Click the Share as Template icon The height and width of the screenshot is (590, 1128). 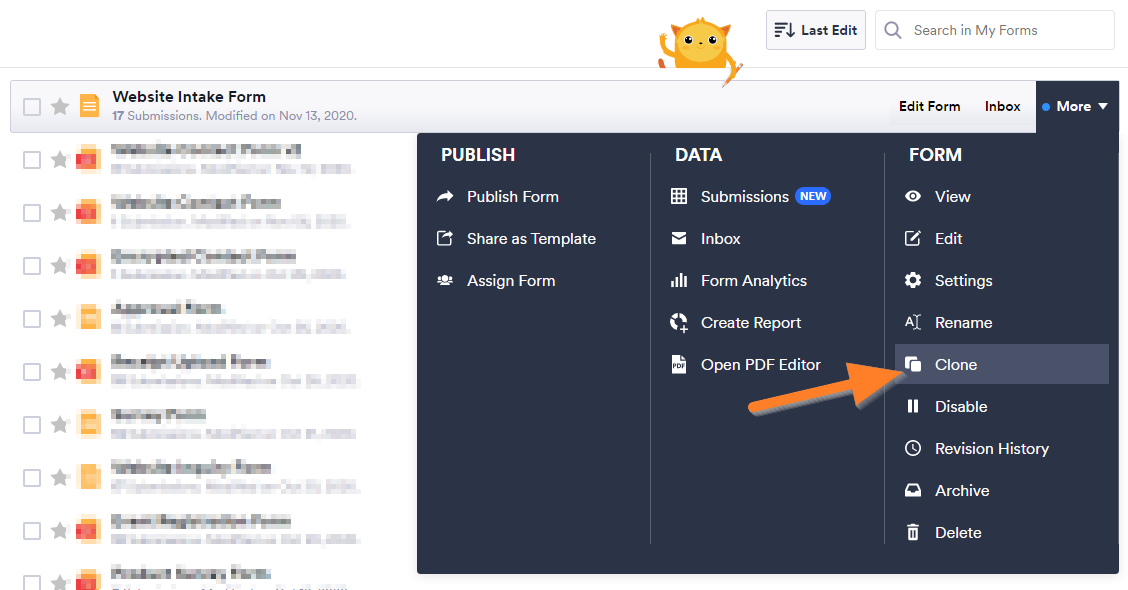(x=445, y=239)
